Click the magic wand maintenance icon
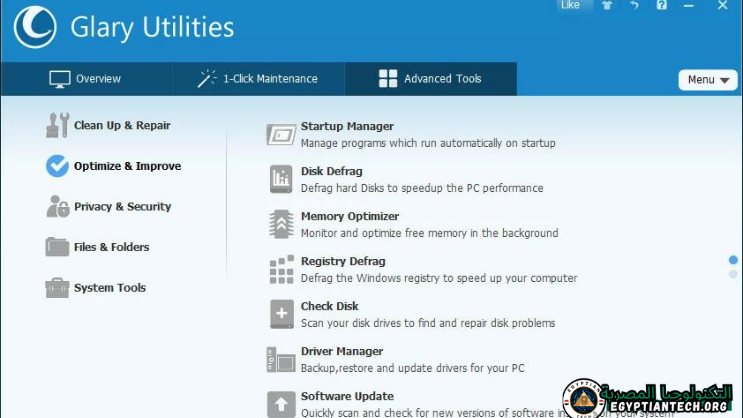743x418 pixels. tap(207, 79)
